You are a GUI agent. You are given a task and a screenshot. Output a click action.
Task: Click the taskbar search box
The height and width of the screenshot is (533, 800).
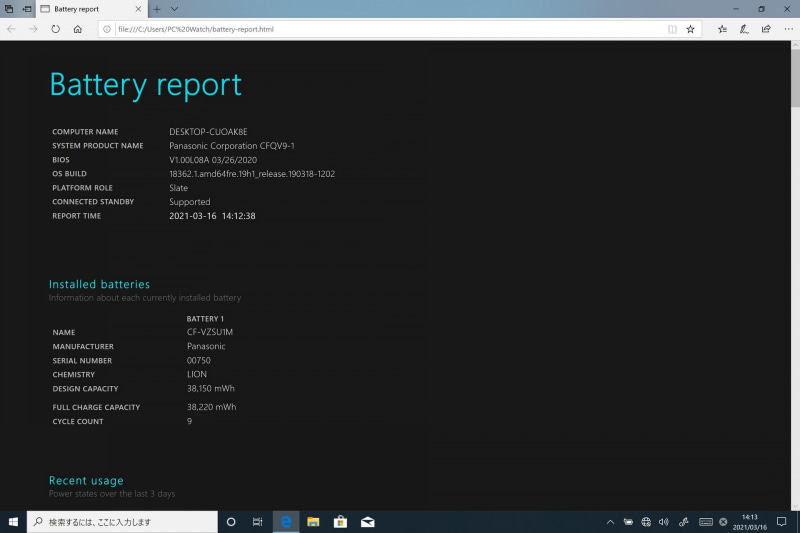pos(122,522)
